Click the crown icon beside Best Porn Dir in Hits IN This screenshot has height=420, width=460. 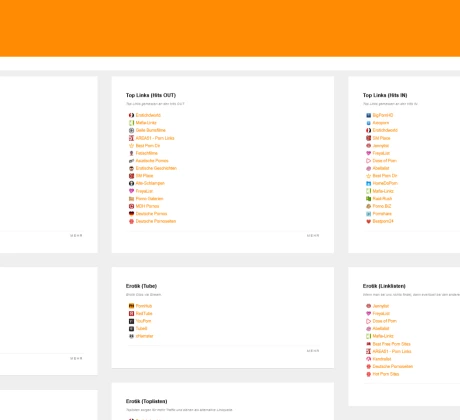368,176
